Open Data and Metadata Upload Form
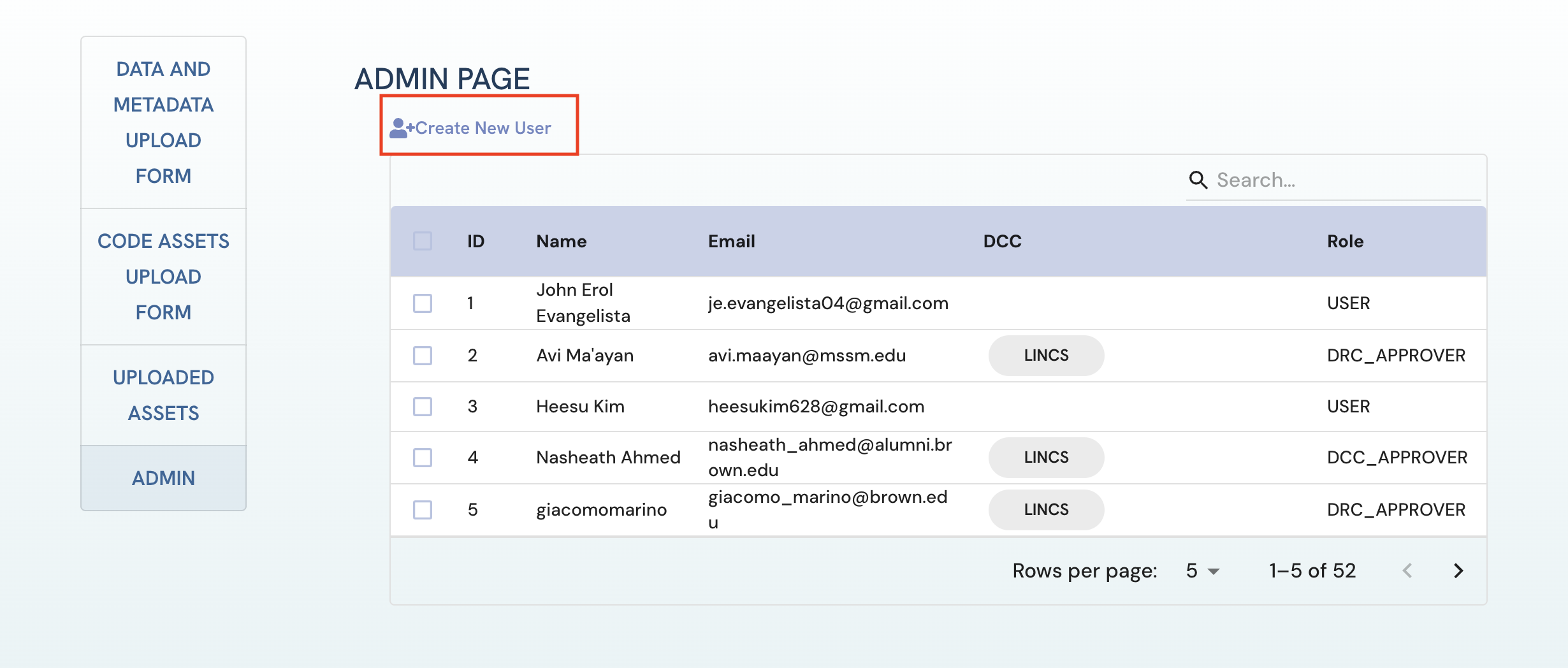 163,122
